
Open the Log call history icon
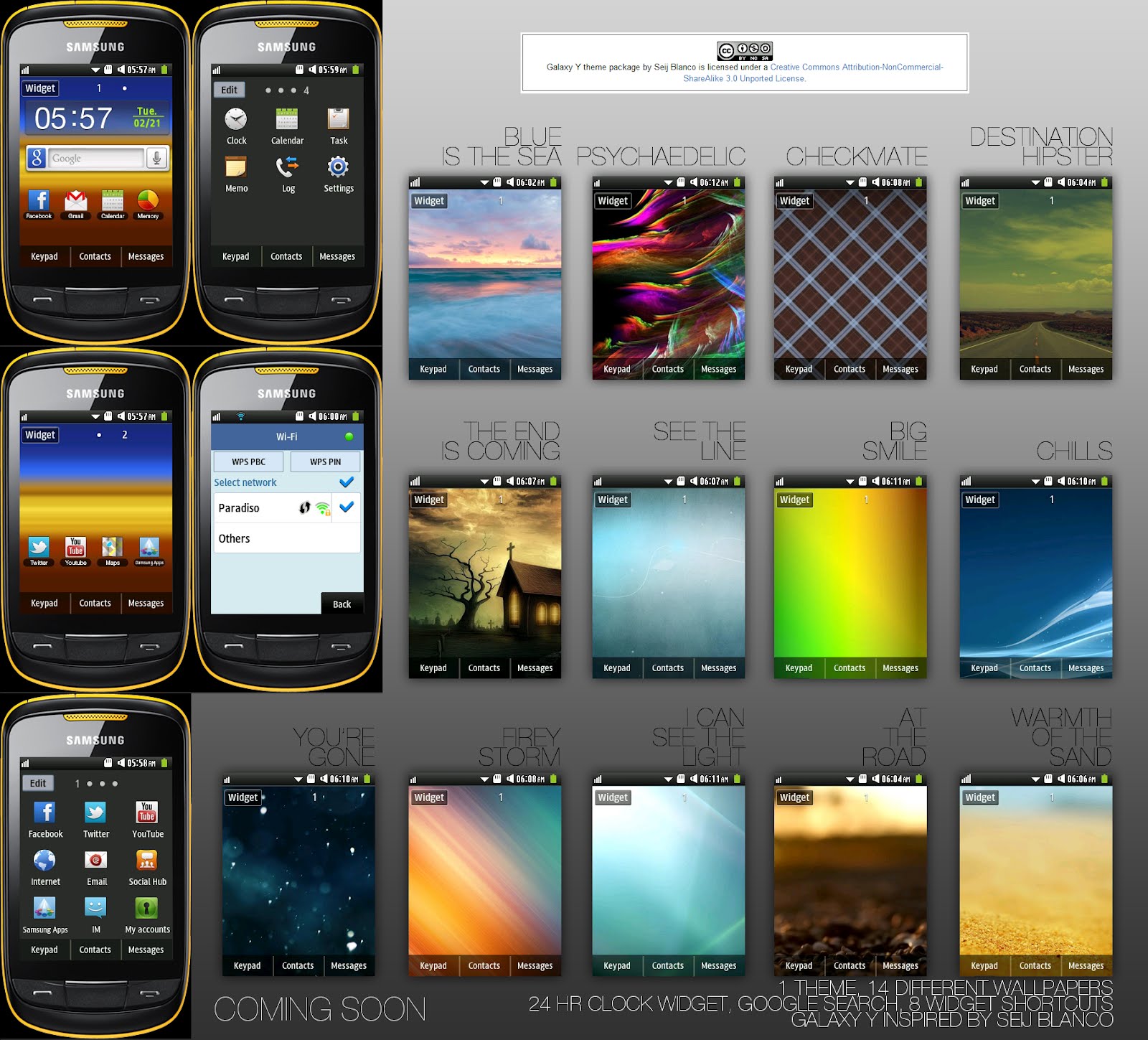pyautogui.click(x=287, y=167)
